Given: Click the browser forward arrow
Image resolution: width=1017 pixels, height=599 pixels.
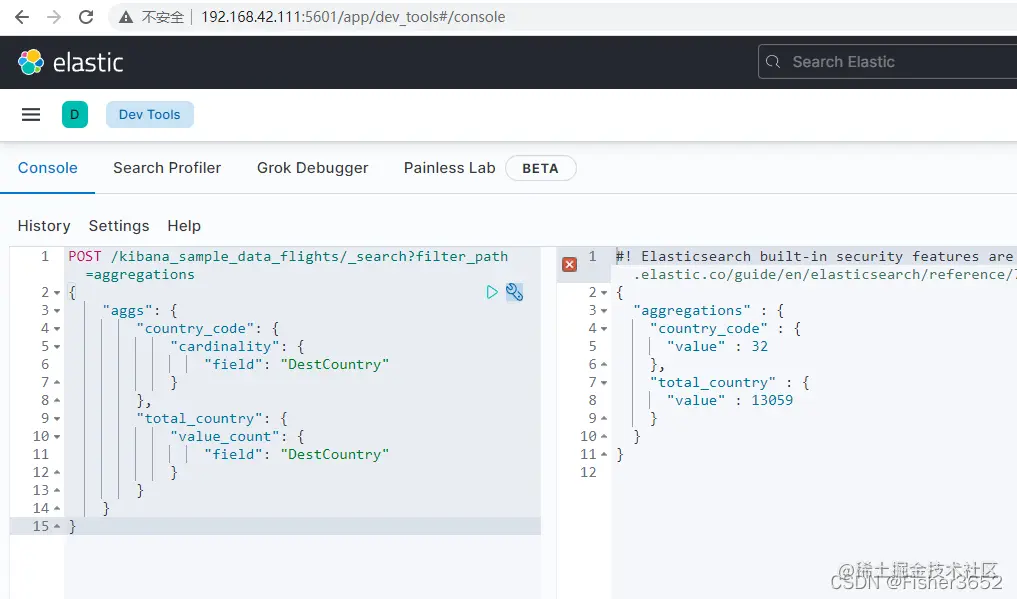Looking at the screenshot, I should [54, 17].
